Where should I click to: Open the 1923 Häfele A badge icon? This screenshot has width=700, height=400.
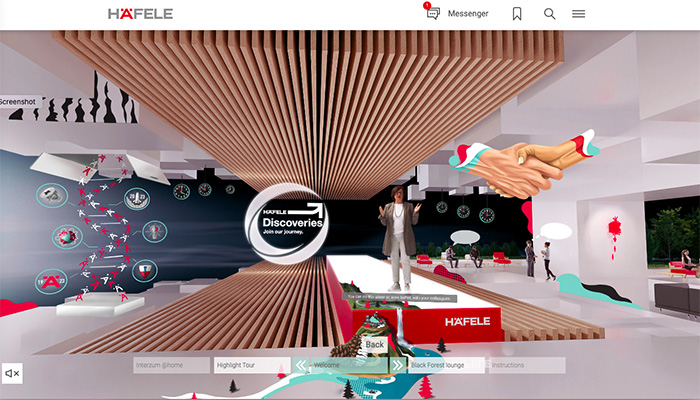point(51,282)
